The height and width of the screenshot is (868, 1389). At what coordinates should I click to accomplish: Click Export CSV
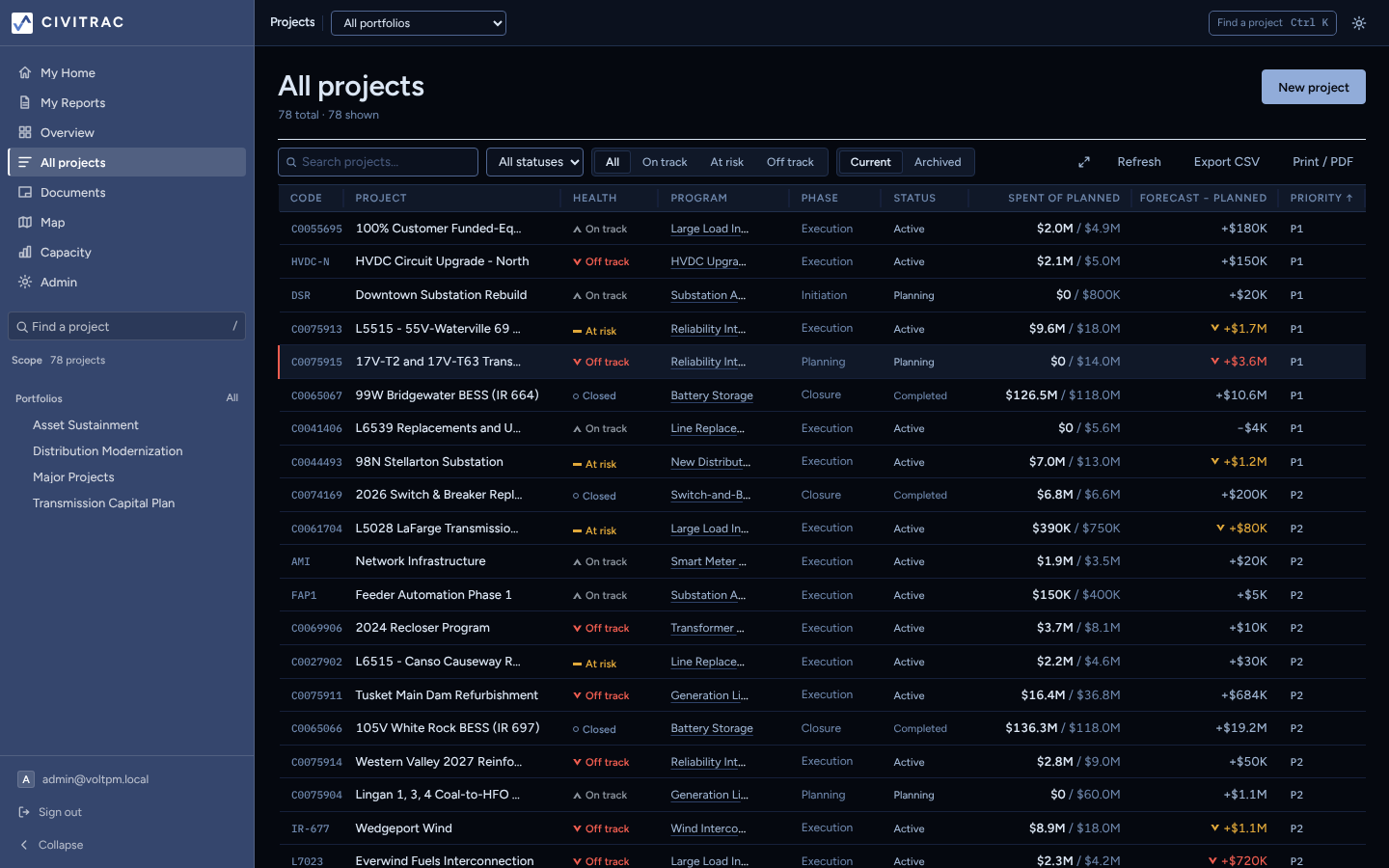1227,162
